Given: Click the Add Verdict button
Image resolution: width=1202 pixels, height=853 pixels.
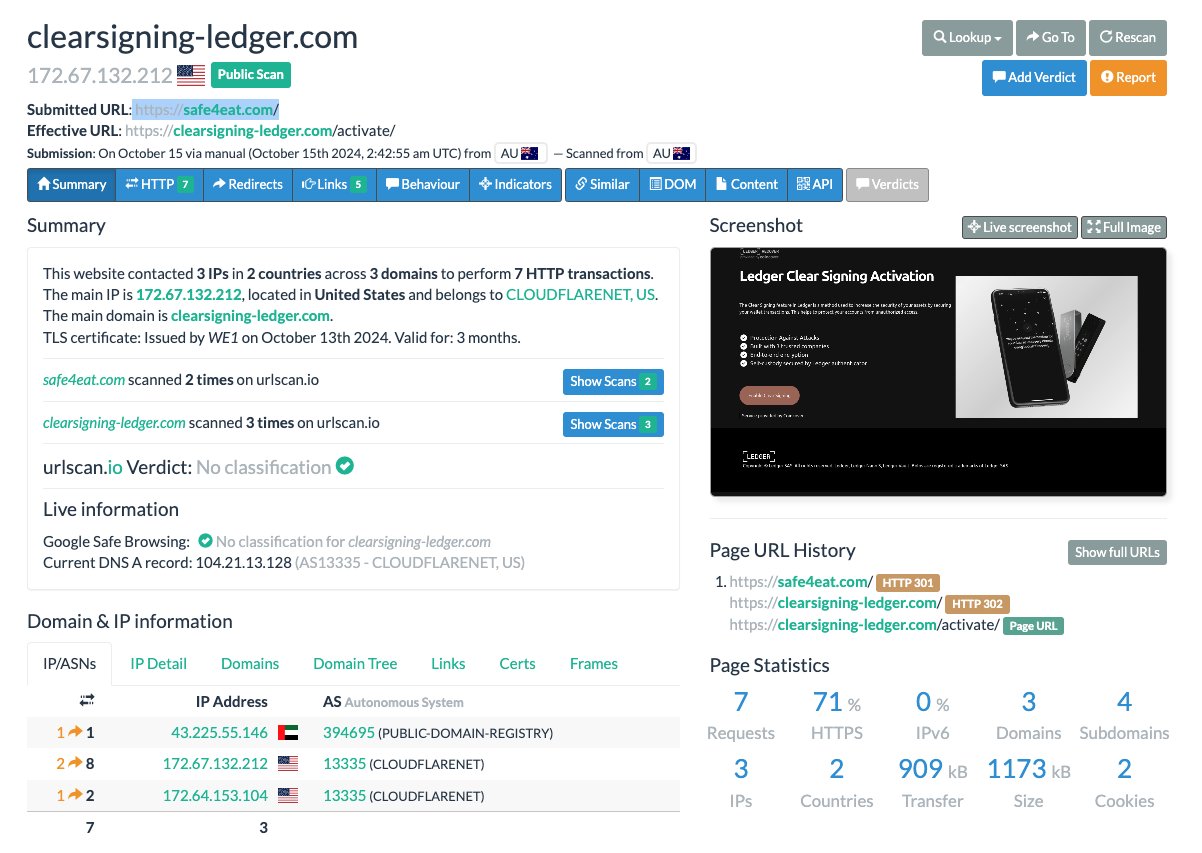Looking at the screenshot, I should pyautogui.click(x=1034, y=77).
